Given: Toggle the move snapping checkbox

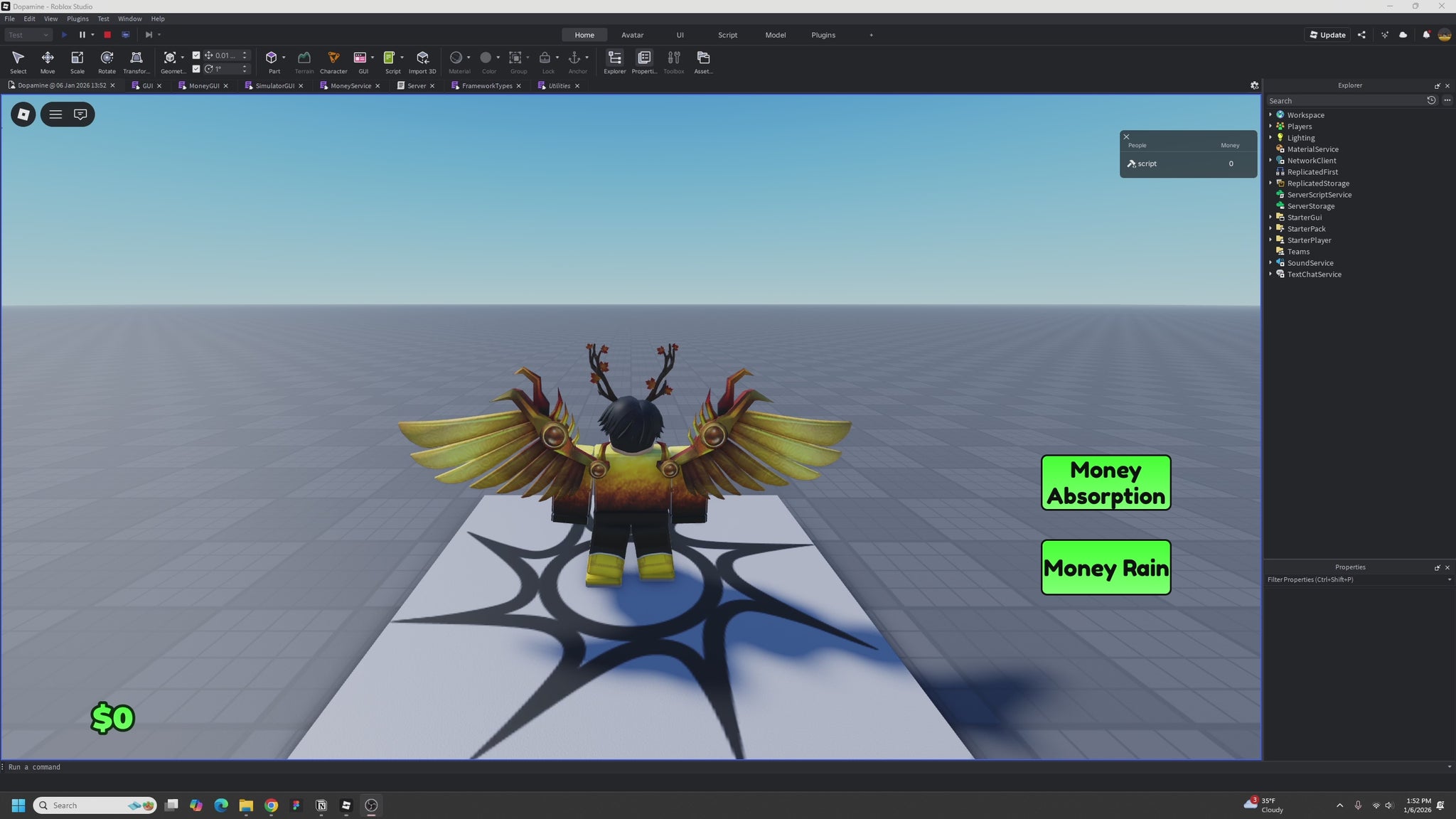Looking at the screenshot, I should 196,55.
